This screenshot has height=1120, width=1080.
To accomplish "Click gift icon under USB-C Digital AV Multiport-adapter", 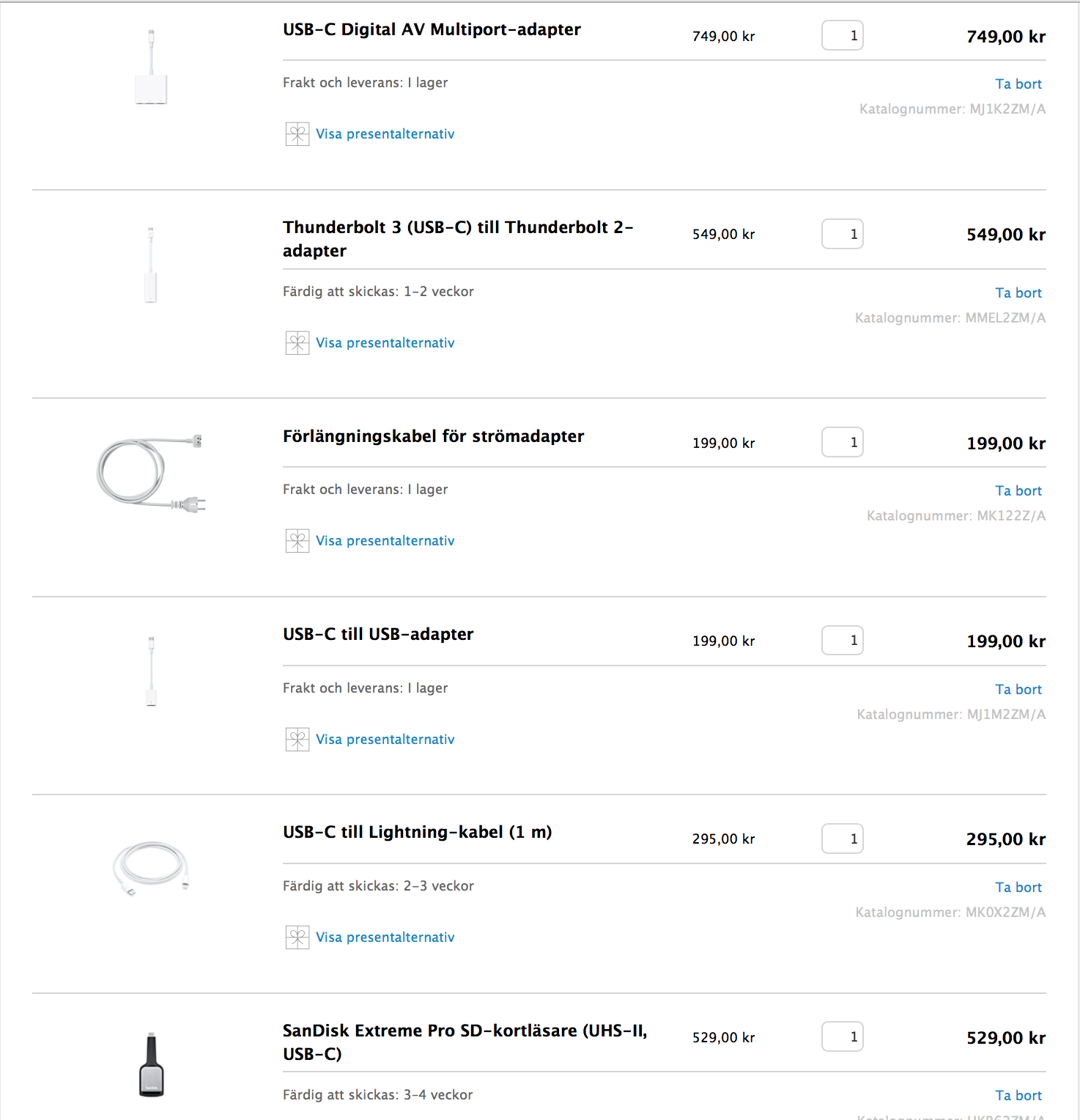I will (x=297, y=134).
